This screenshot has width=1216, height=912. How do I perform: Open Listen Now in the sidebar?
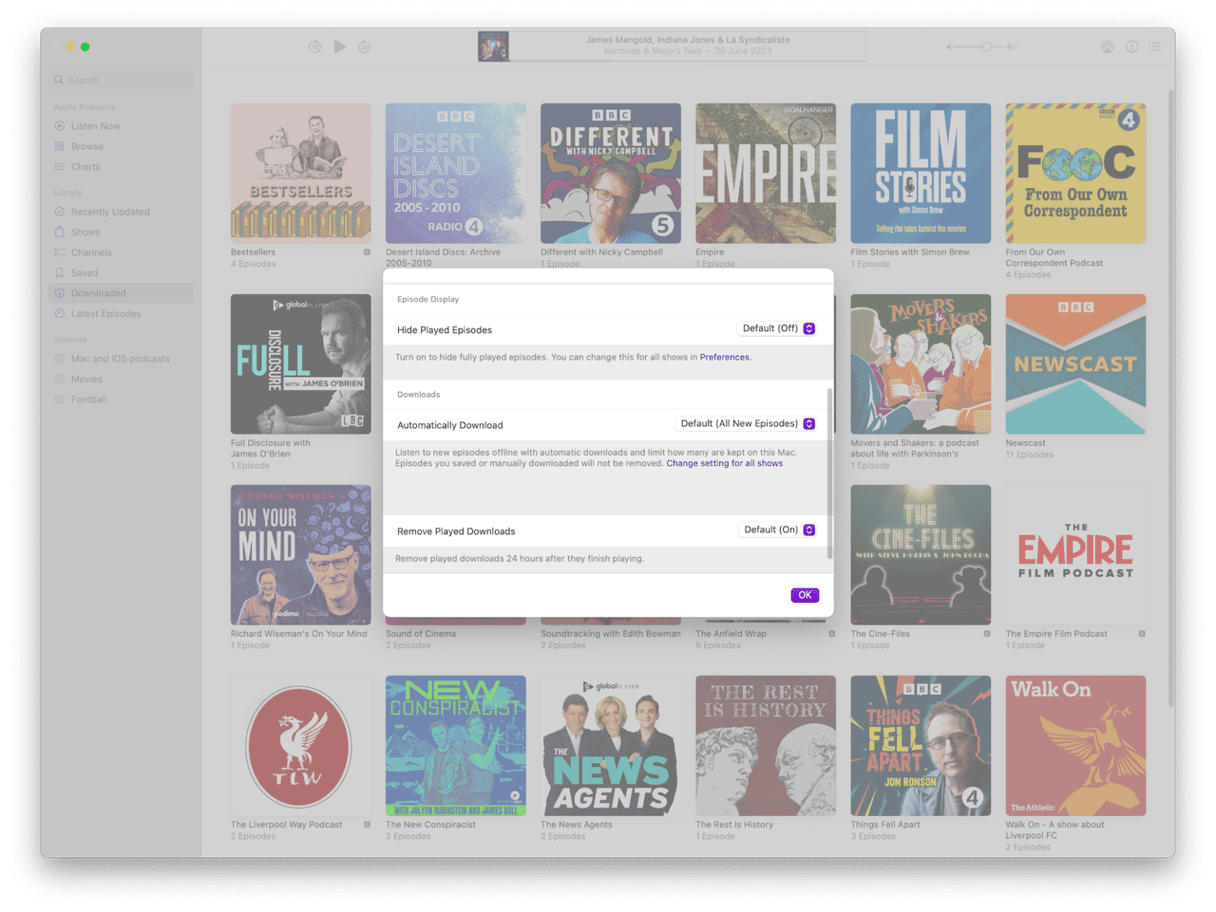click(95, 126)
